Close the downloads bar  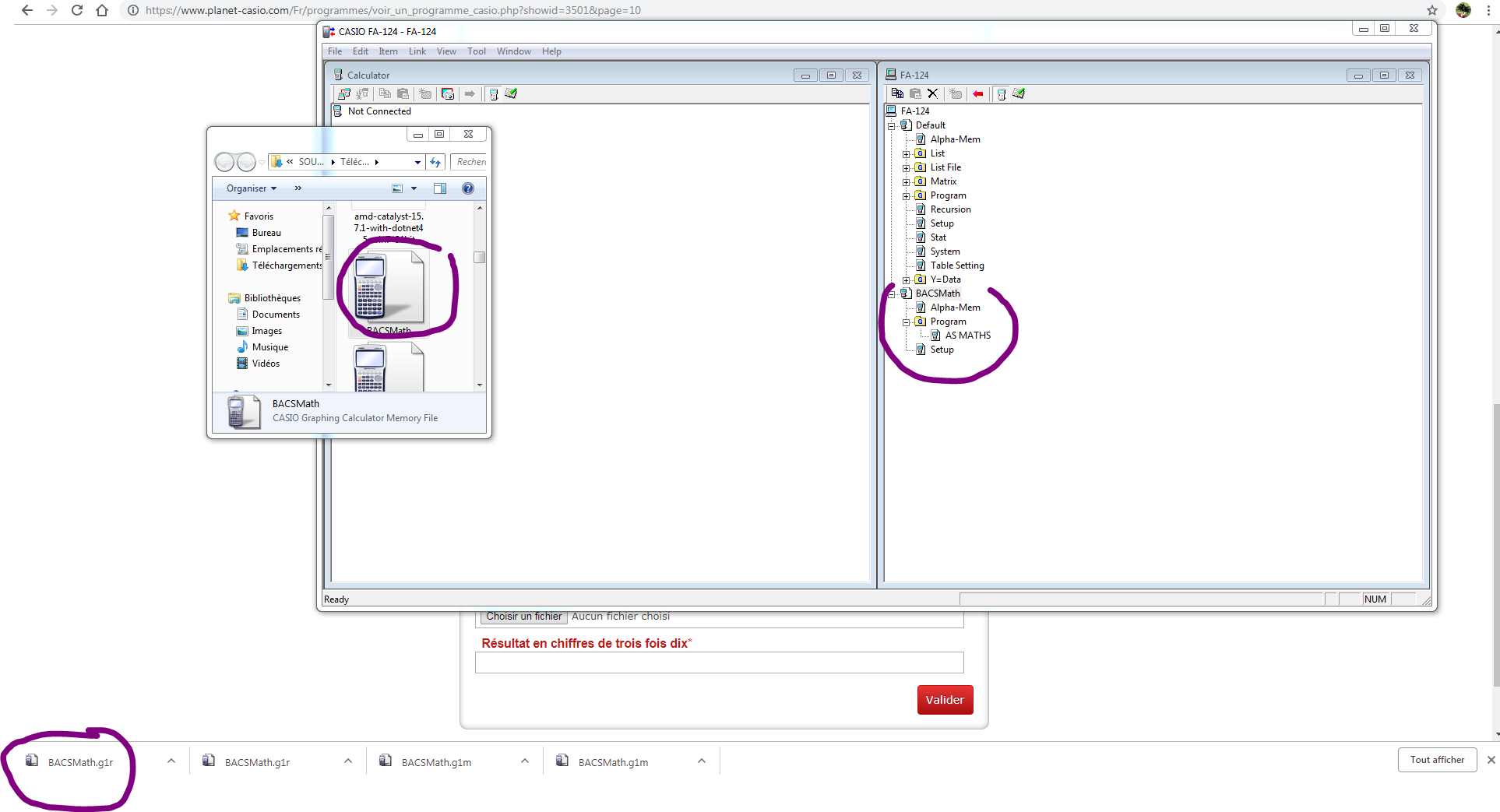tap(1491, 760)
